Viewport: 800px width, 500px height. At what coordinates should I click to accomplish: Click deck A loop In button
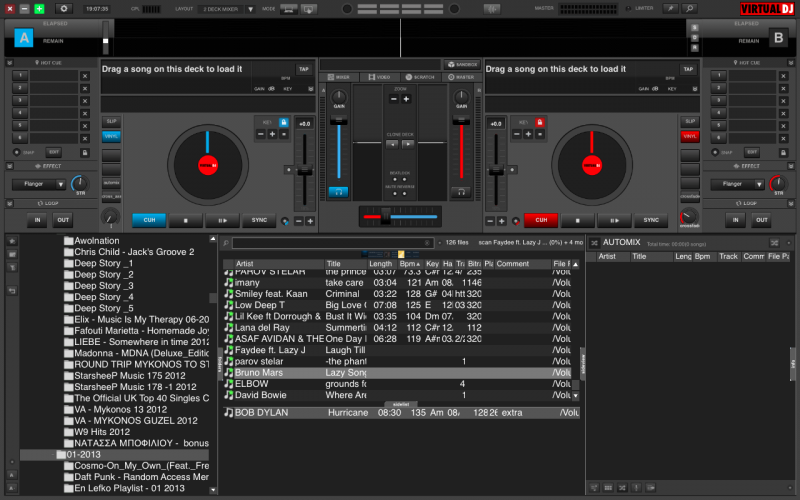(x=37, y=220)
